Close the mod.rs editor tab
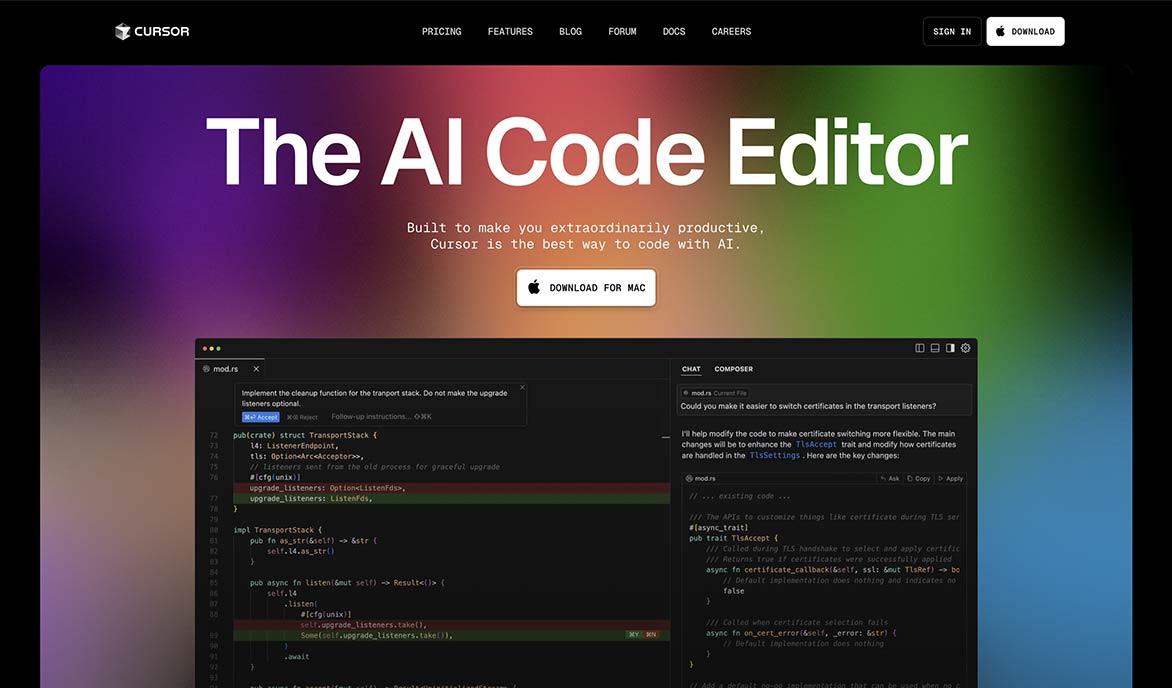This screenshot has width=1172, height=688. (256, 369)
